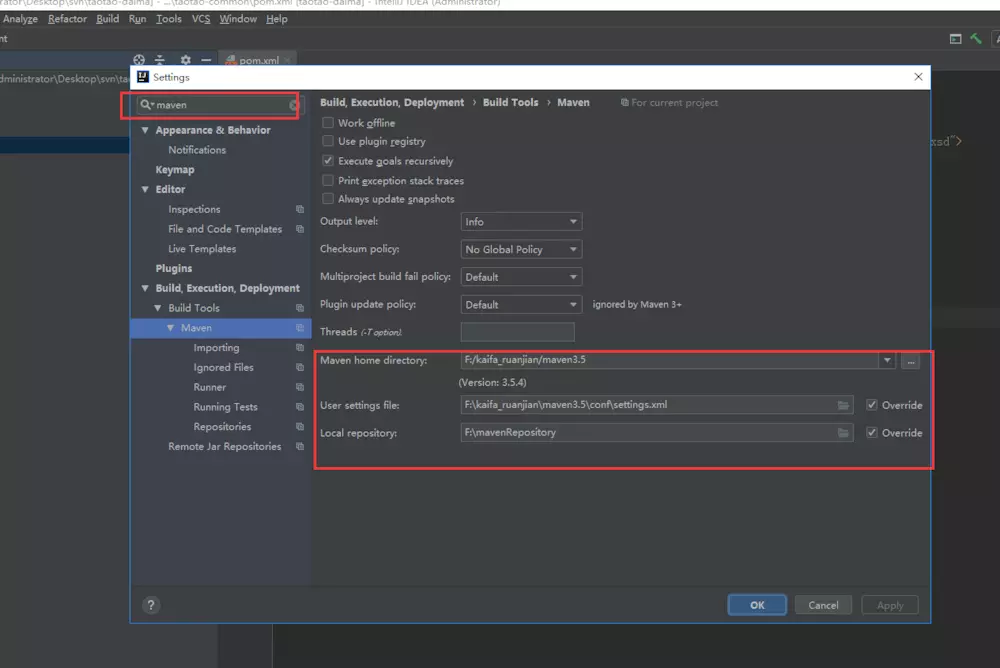Open the Run menu
1000x668 pixels.
[x=137, y=19]
